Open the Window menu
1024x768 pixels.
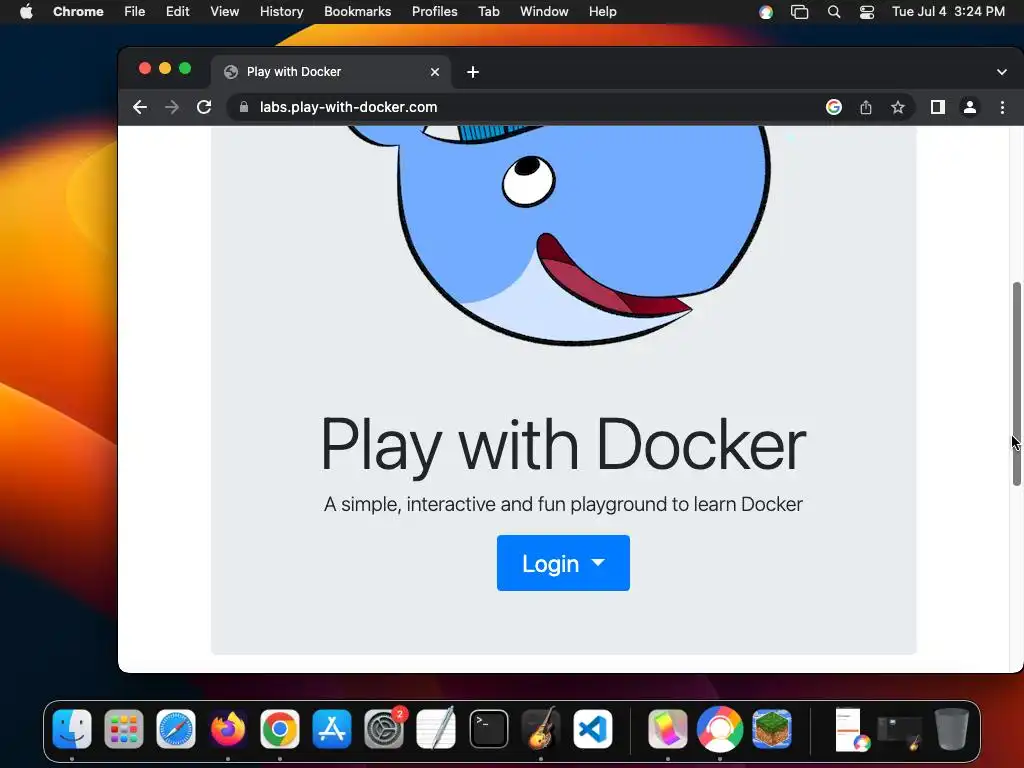tap(544, 12)
